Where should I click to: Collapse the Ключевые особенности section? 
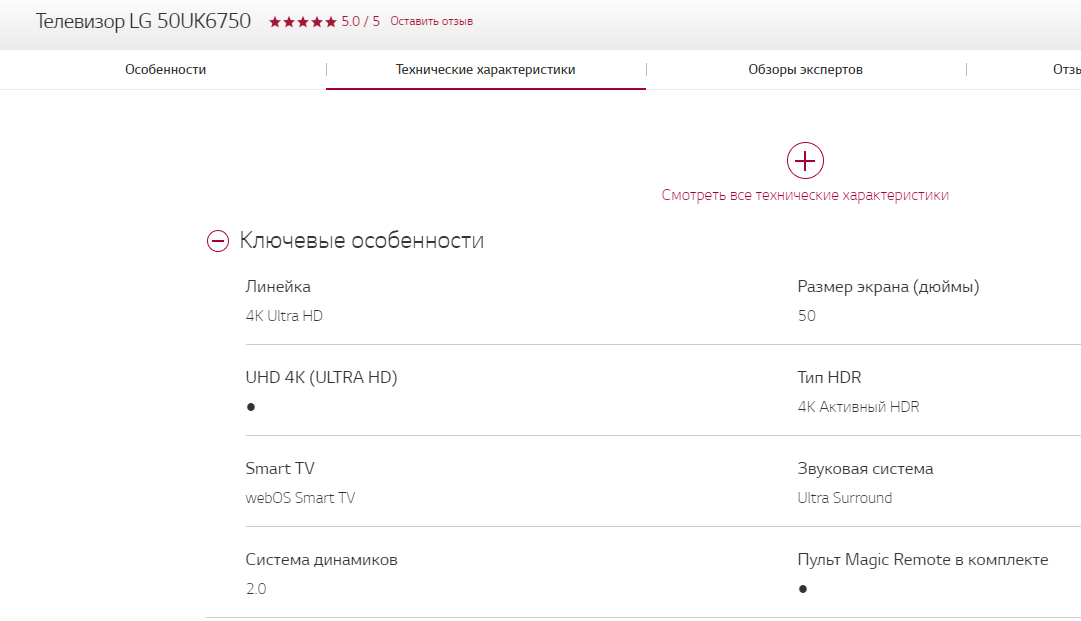tap(217, 241)
